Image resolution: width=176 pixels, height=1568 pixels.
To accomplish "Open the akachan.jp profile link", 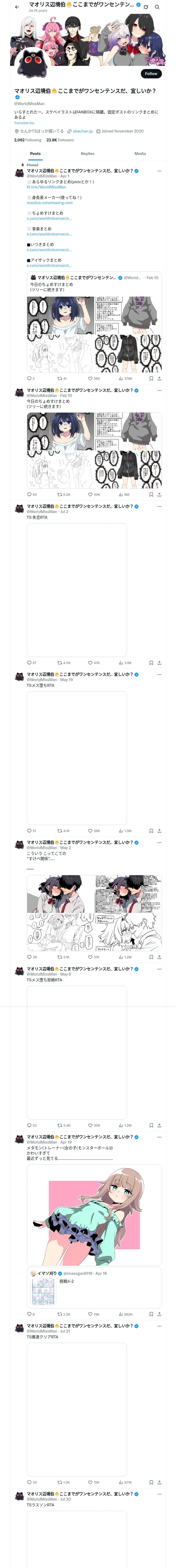I will [x=83, y=131].
